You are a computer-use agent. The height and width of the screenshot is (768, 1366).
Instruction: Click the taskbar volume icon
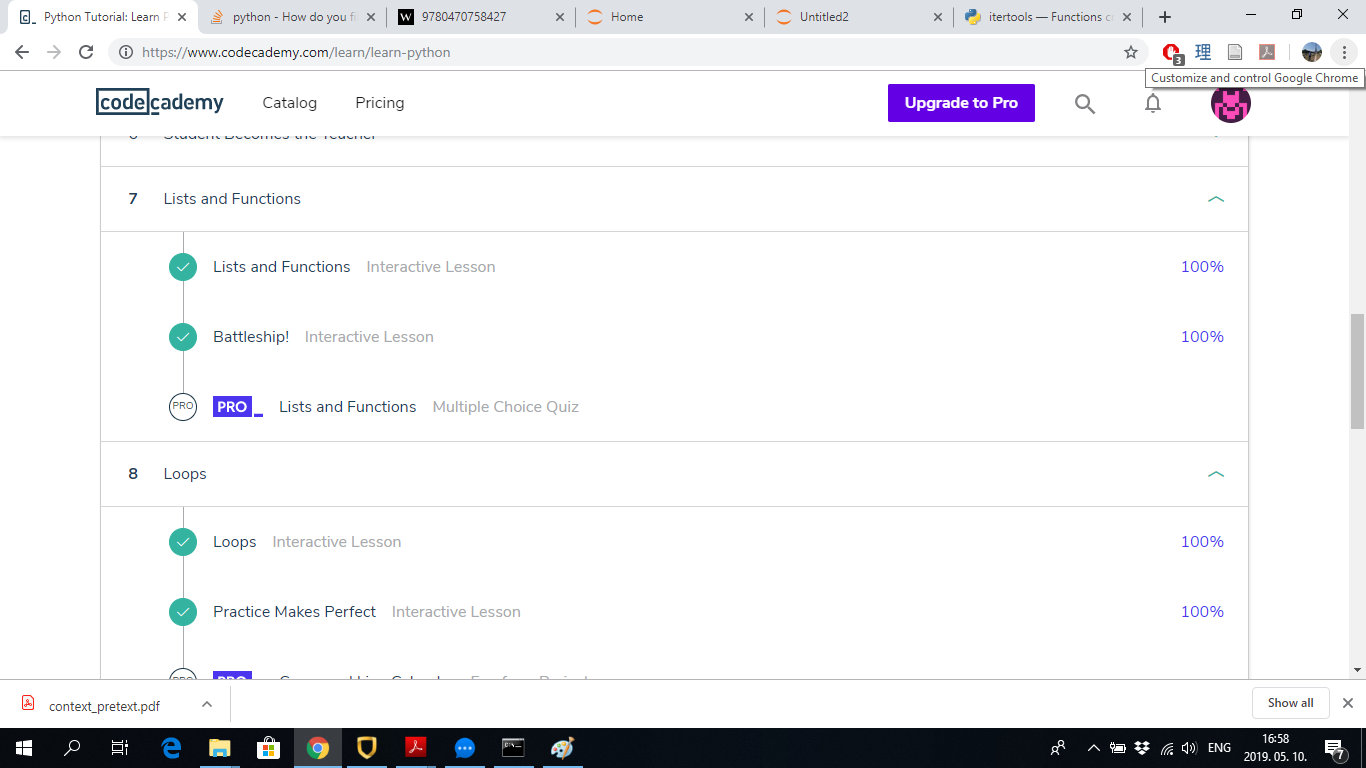tap(1189, 748)
